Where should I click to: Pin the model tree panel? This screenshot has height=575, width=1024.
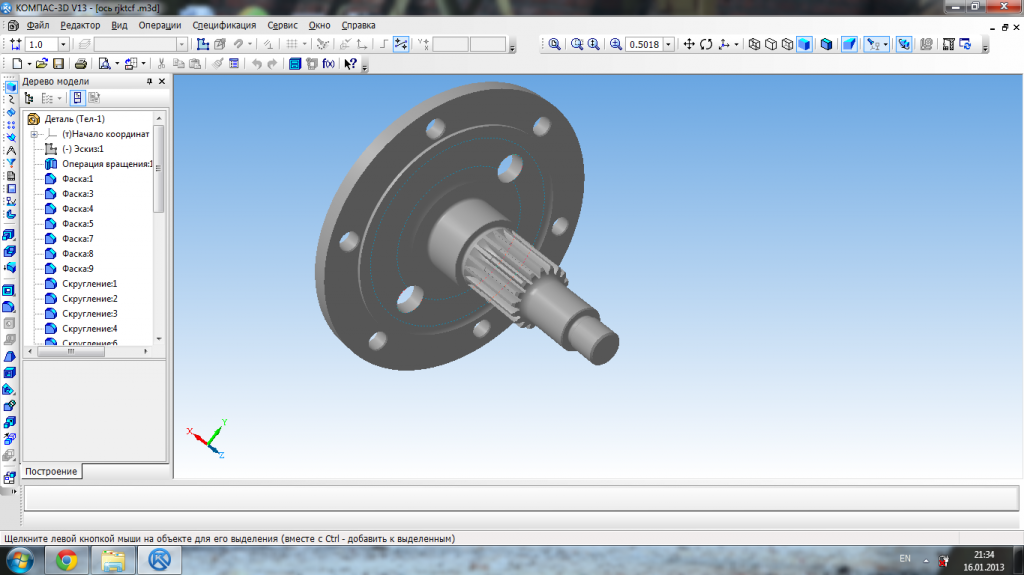150,81
